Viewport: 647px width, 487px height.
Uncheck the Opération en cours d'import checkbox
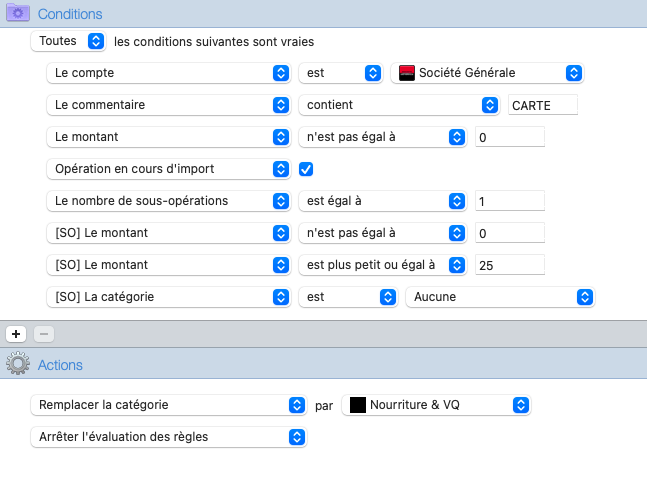306,169
